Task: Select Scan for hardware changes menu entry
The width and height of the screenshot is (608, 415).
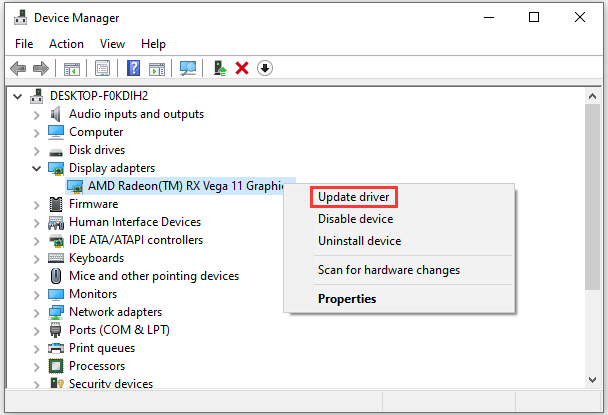Action: (x=389, y=270)
